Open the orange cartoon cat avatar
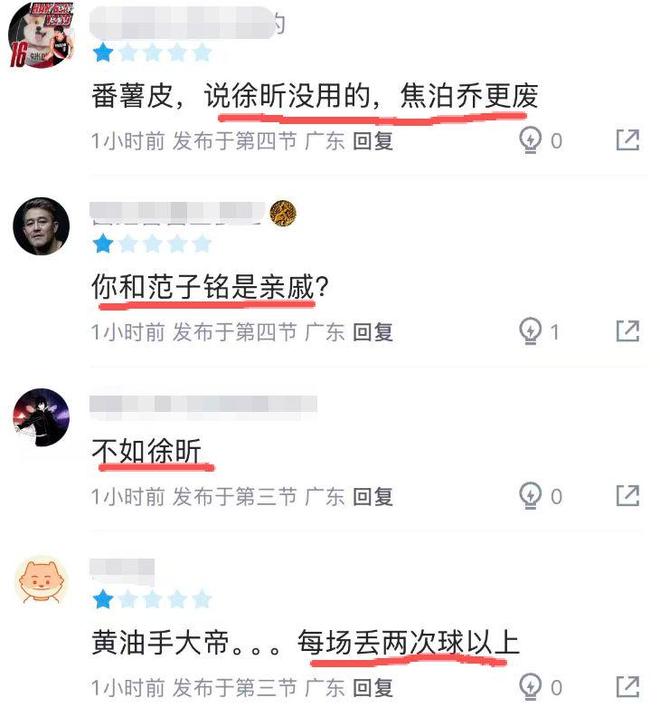The width and height of the screenshot is (660, 717). point(41,582)
